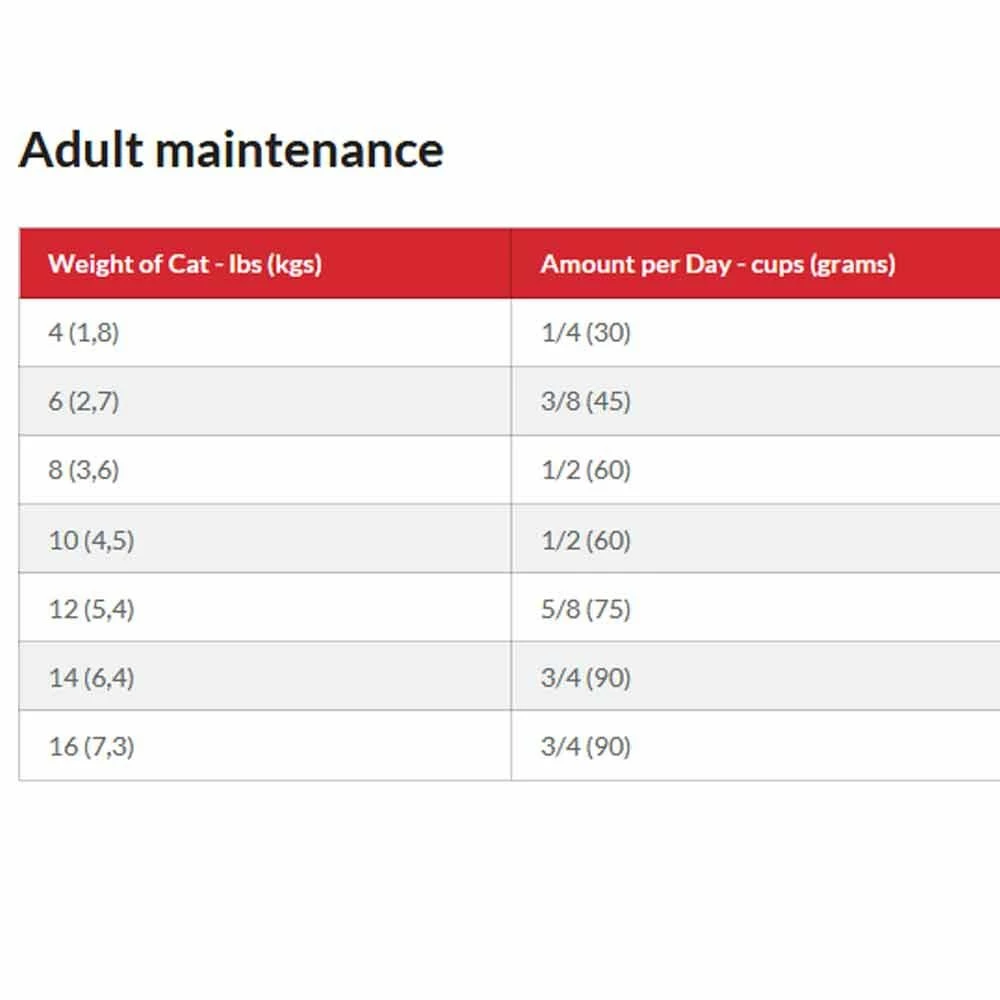The image size is (1000, 1000).
Task: Select the Amount per Day column header
Action: tap(717, 264)
